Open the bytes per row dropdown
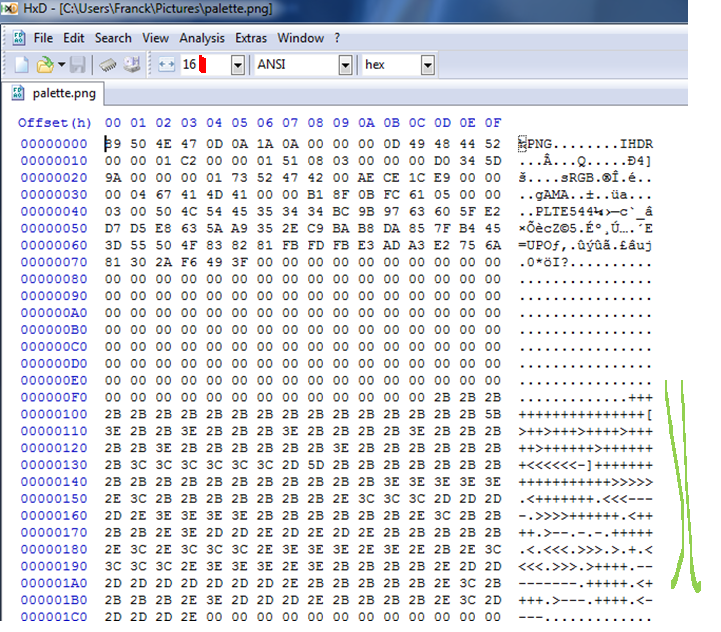 (x=237, y=65)
